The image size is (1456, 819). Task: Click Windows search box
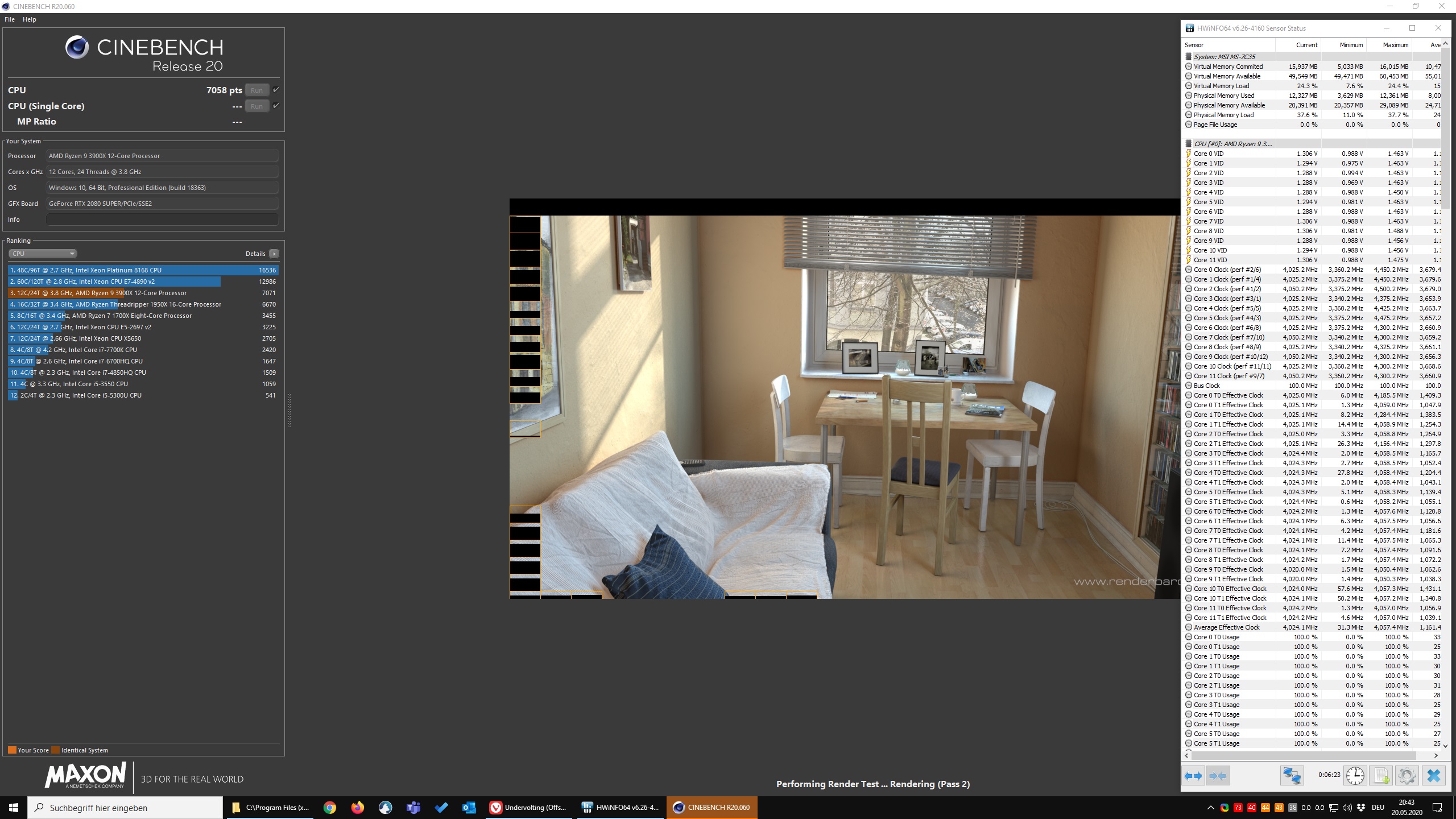(x=125, y=808)
